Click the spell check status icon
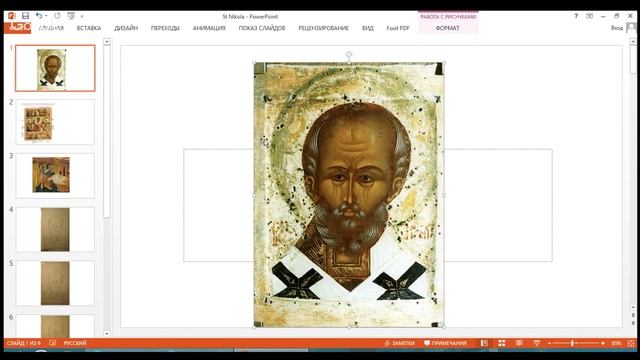 pos(53,343)
